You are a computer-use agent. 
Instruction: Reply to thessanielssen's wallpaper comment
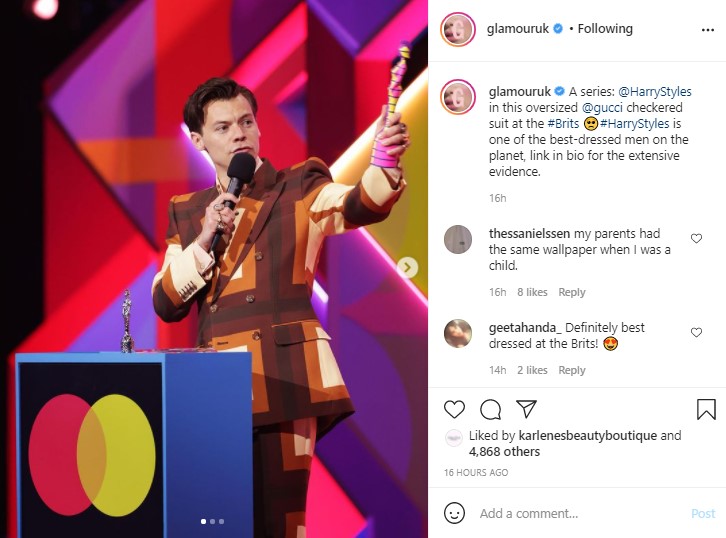point(572,292)
